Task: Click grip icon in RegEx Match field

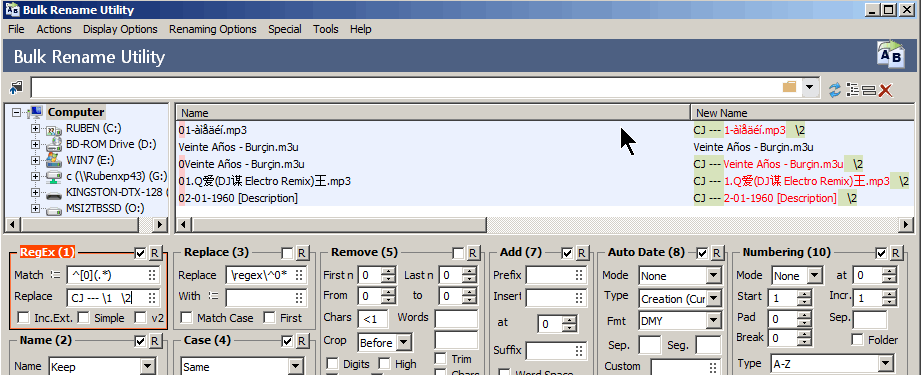Action: coord(152,275)
